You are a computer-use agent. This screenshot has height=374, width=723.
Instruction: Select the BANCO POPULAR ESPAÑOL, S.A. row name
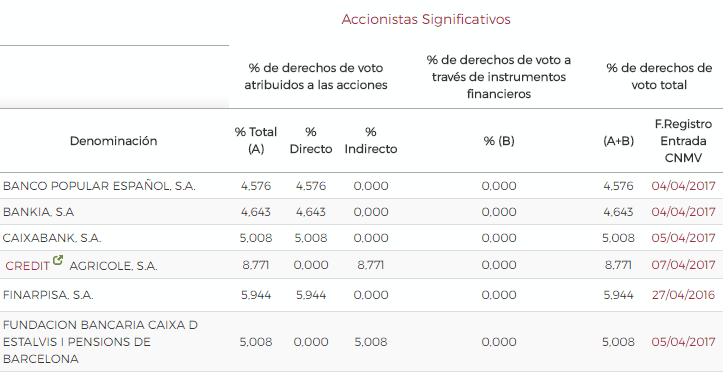tap(99, 186)
